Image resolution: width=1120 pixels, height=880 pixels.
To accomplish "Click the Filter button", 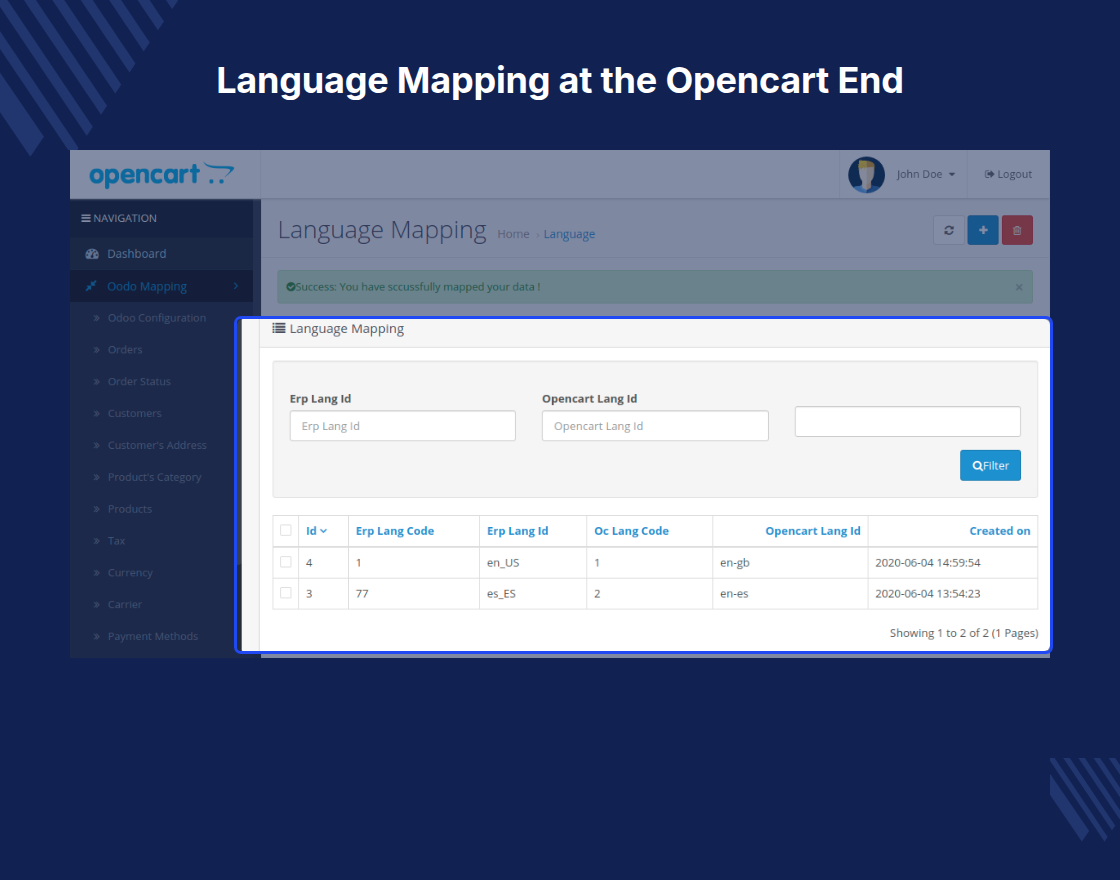I will (990, 466).
